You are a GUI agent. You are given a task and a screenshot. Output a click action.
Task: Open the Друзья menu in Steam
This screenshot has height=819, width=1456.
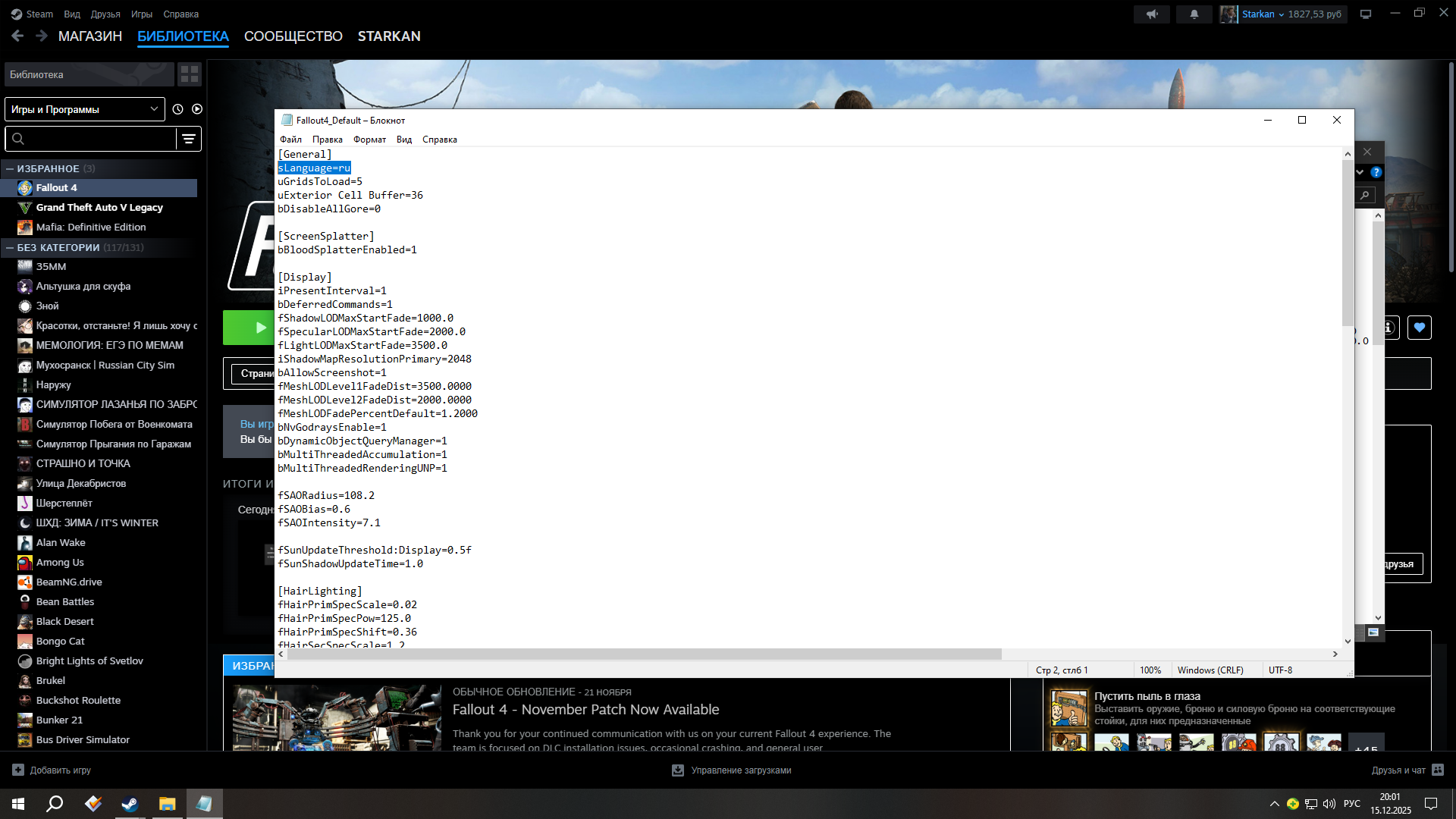(105, 14)
